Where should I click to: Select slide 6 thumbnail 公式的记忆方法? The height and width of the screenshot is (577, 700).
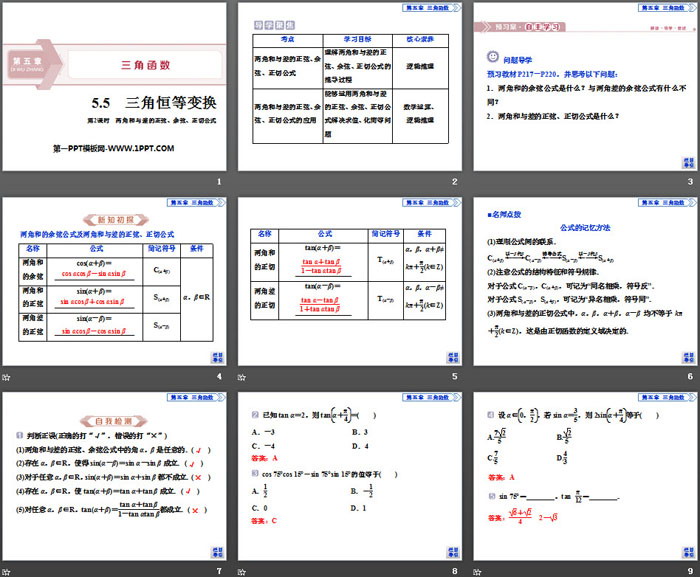pos(585,282)
